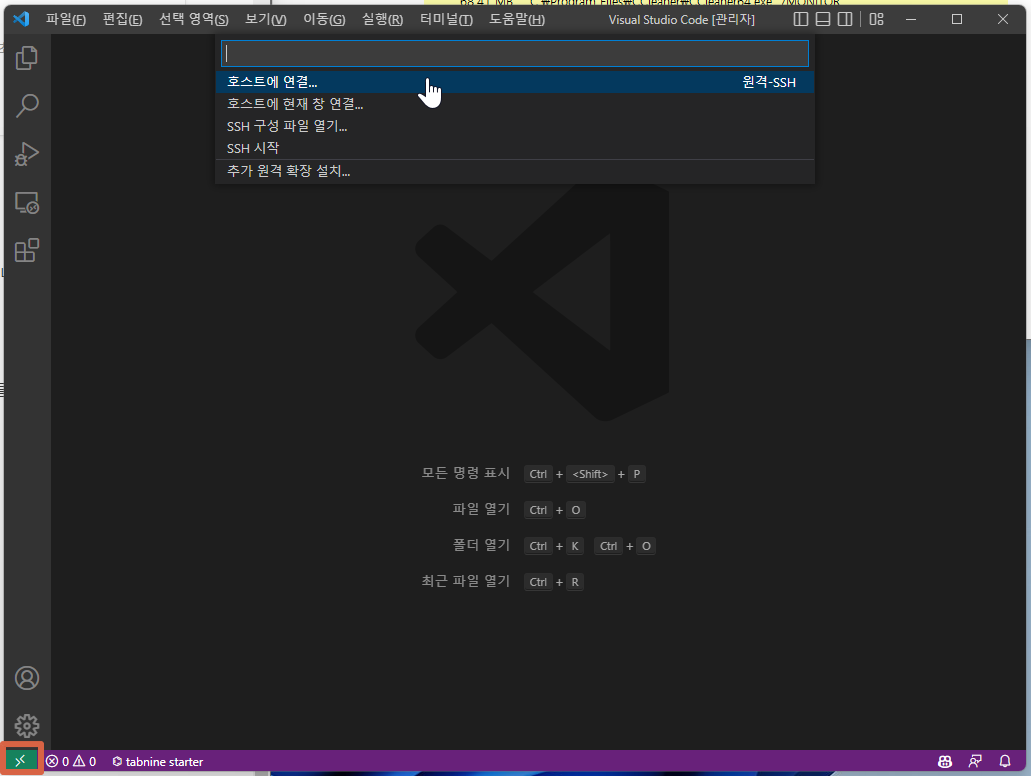Image resolution: width=1031 pixels, height=776 pixels.
Task: Select 추가 원격 확장 설치... option
Action: point(515,171)
